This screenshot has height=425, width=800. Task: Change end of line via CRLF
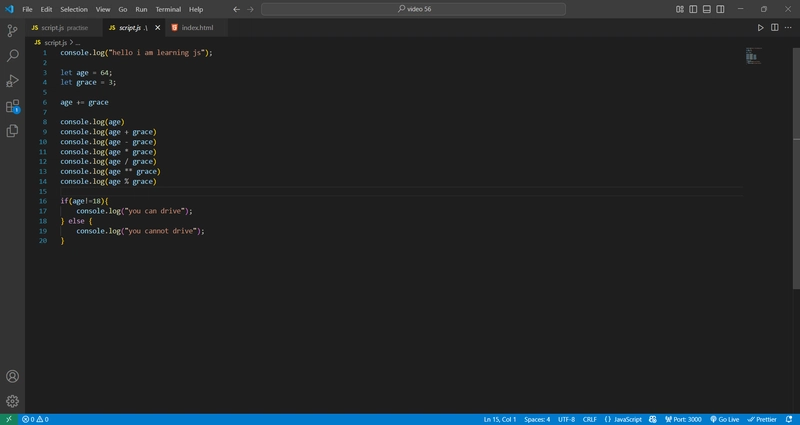point(590,419)
